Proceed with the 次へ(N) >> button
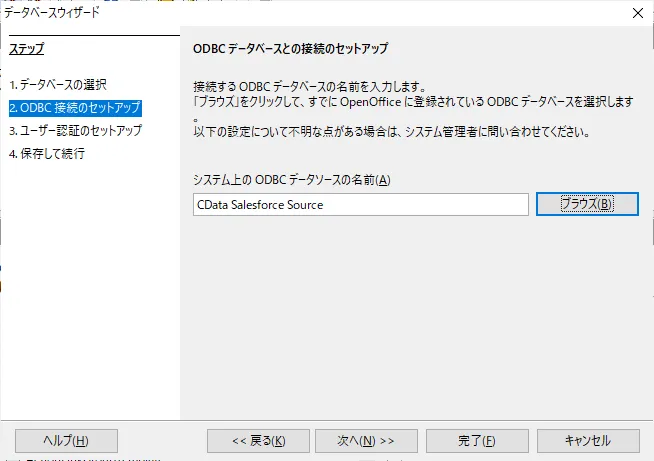This screenshot has height=461, width=654. [366, 440]
